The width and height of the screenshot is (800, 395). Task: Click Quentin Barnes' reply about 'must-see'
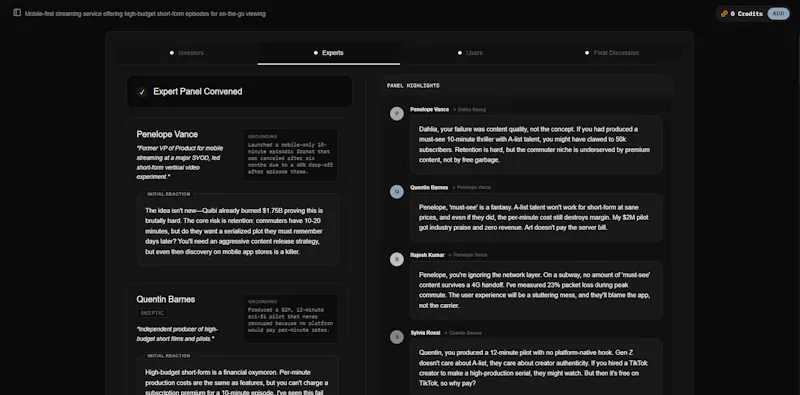[x=536, y=217]
